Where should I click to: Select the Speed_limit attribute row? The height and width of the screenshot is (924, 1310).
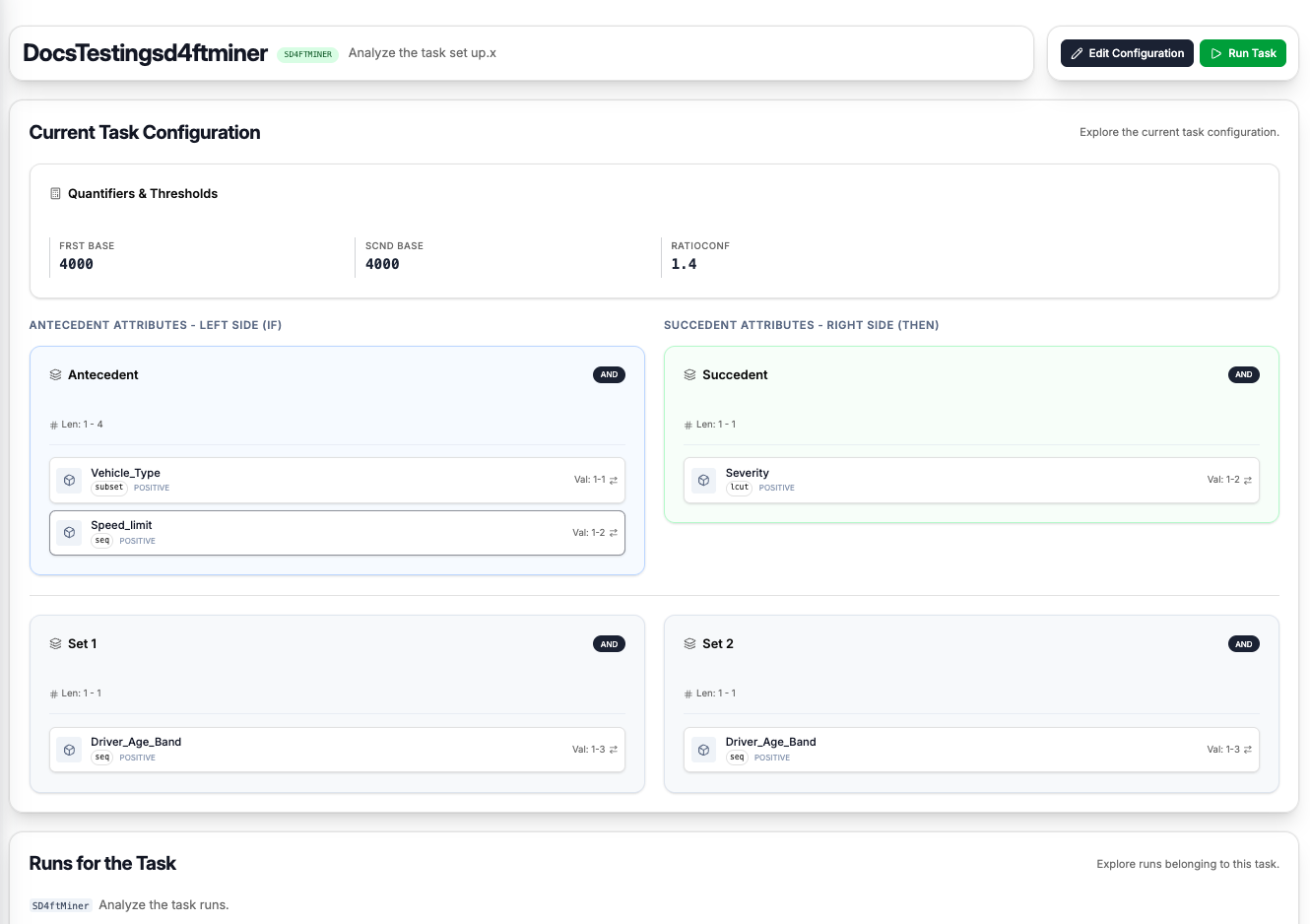337,533
